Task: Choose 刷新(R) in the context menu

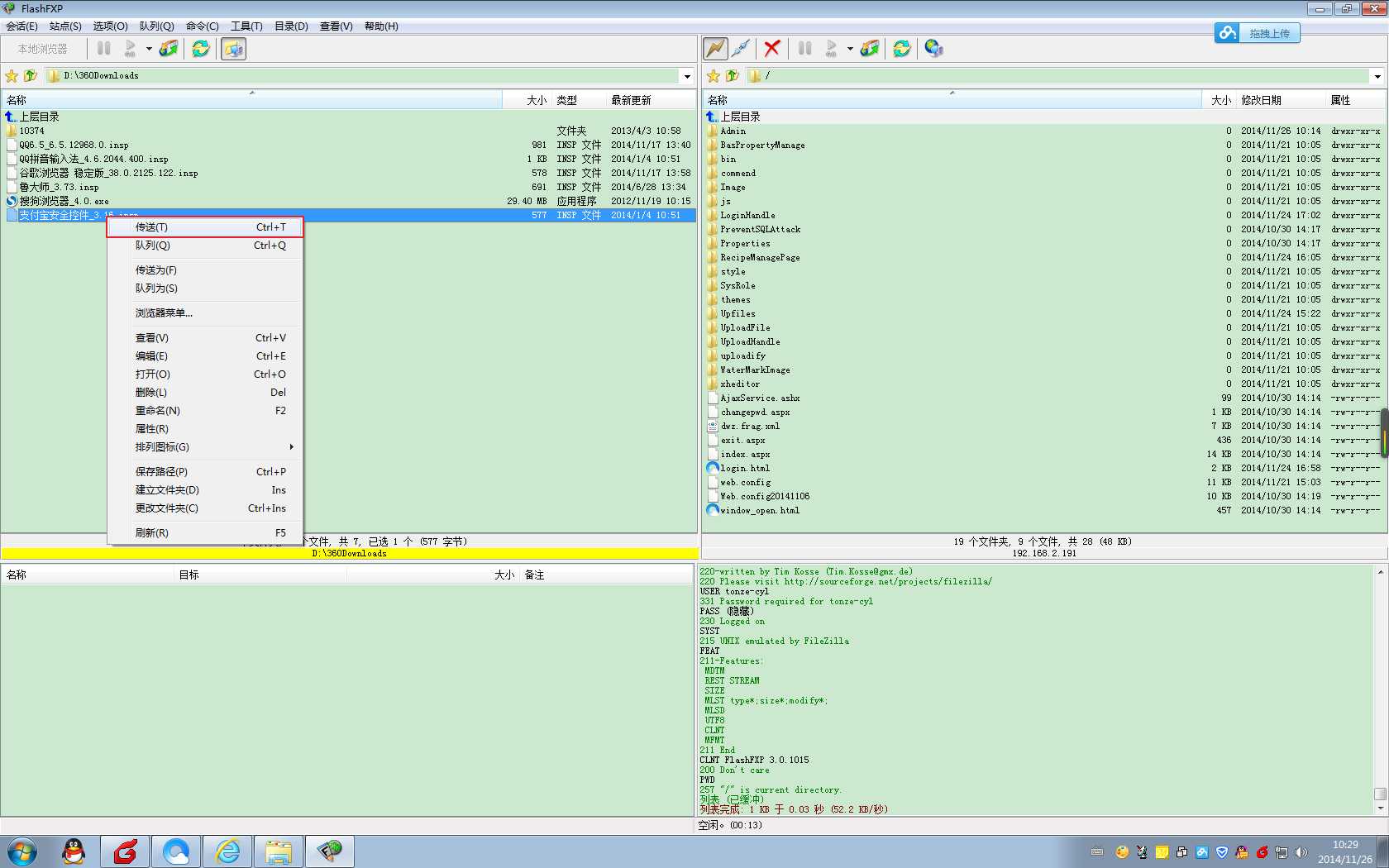Action: pyautogui.click(x=205, y=533)
